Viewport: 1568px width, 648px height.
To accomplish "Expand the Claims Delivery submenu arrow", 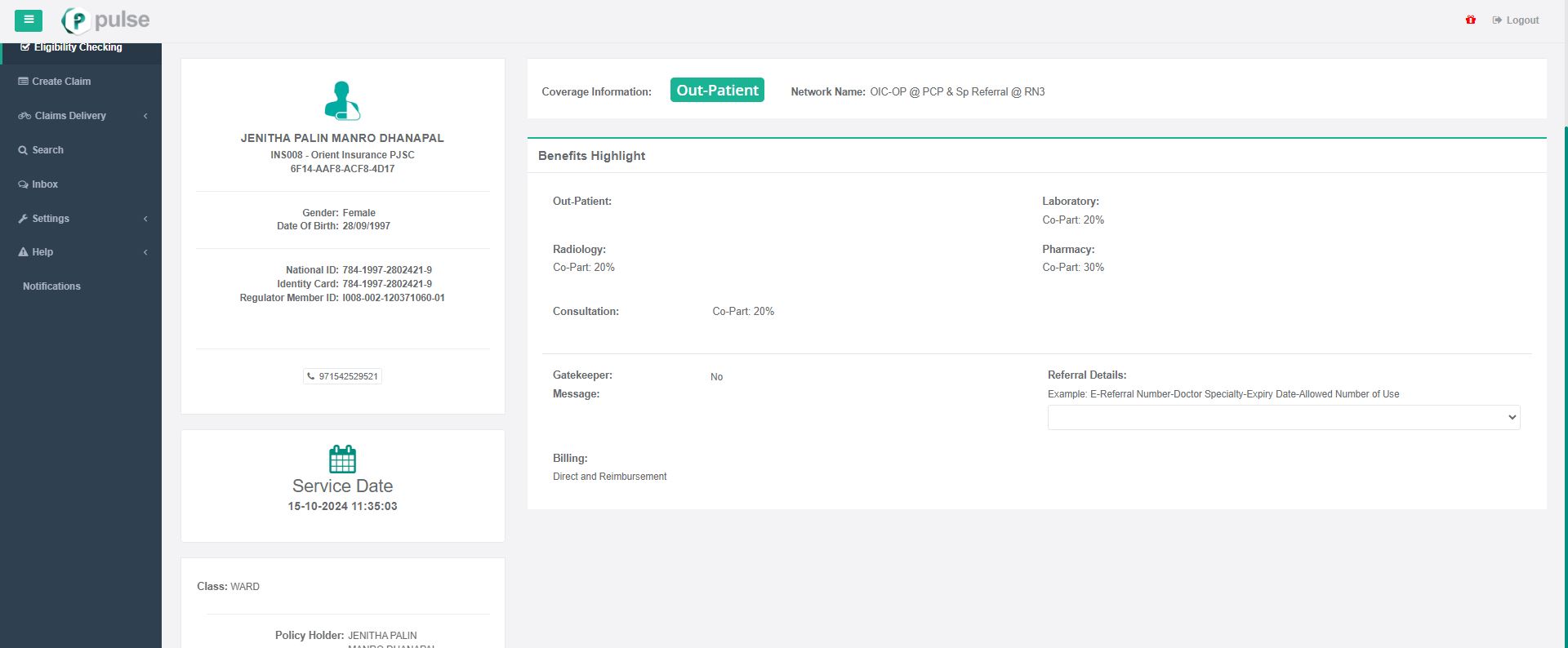I will pos(145,116).
